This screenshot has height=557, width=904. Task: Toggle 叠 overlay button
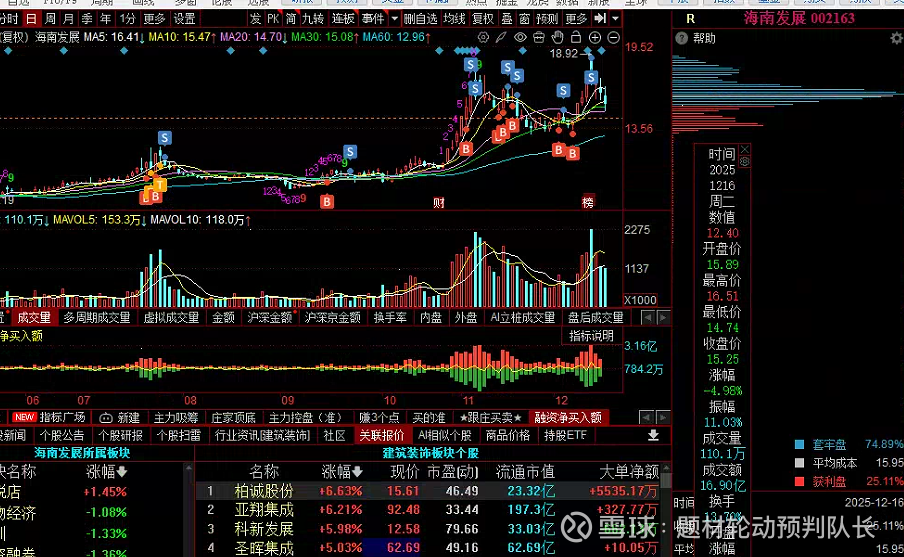(x=507, y=18)
